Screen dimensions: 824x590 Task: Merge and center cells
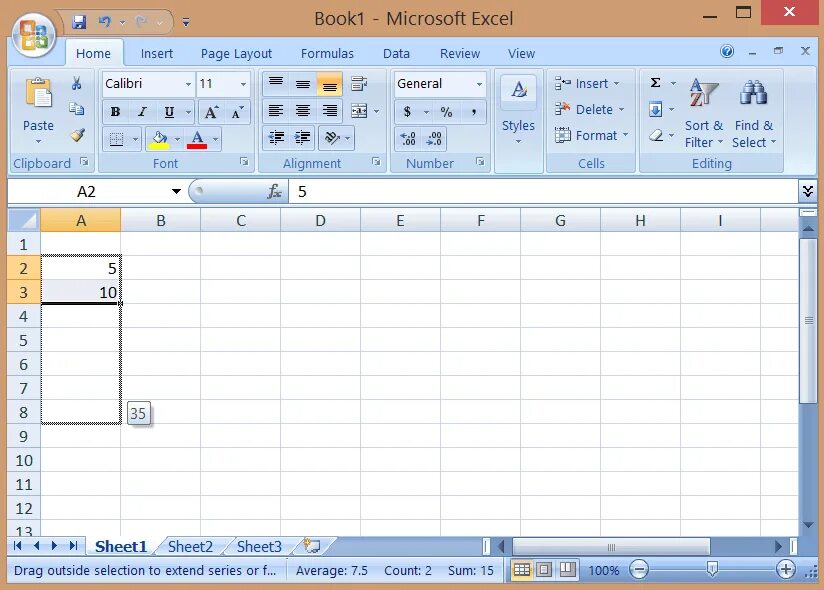click(359, 111)
